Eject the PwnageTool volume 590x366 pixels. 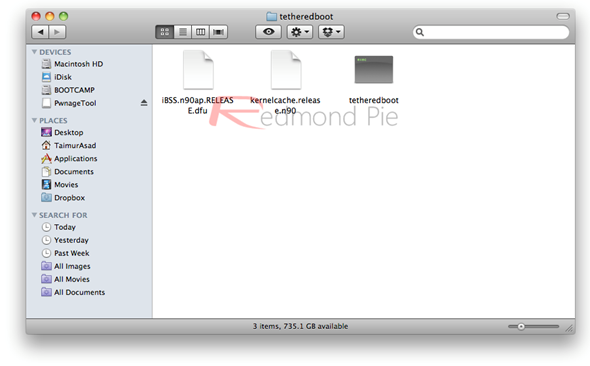[144, 103]
